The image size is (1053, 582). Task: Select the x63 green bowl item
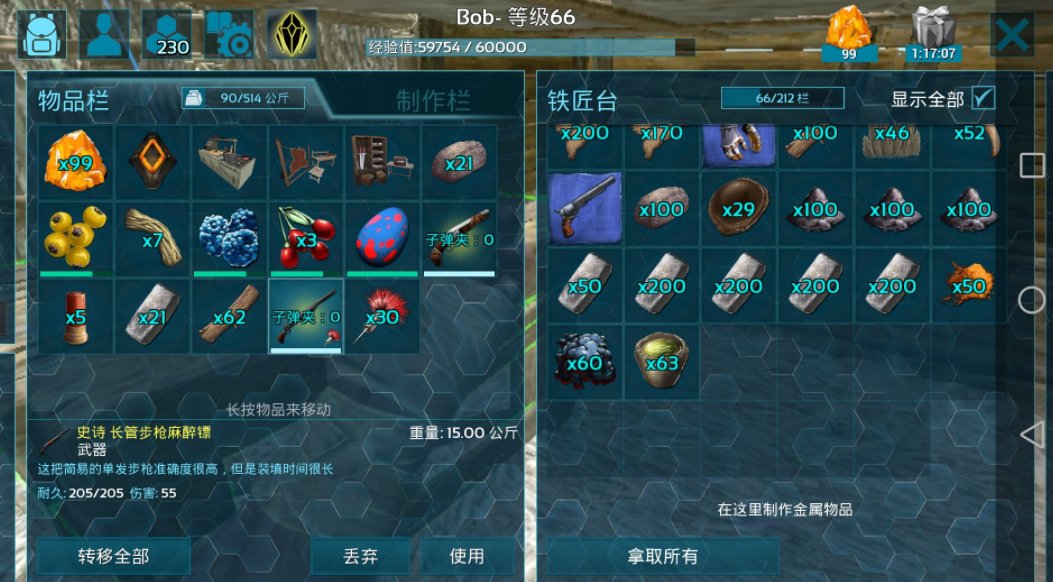662,362
